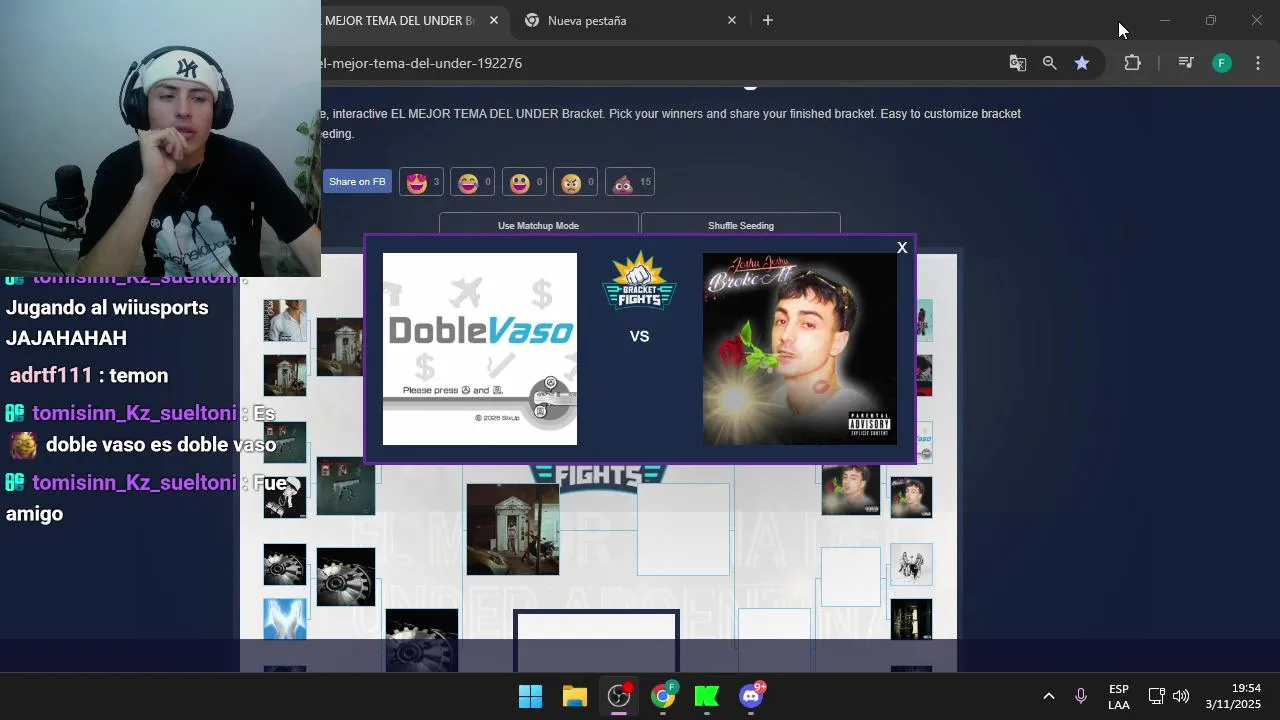This screenshot has height=720, width=1280.
Task: Click the Shuffle Seeding button
Action: (x=741, y=225)
